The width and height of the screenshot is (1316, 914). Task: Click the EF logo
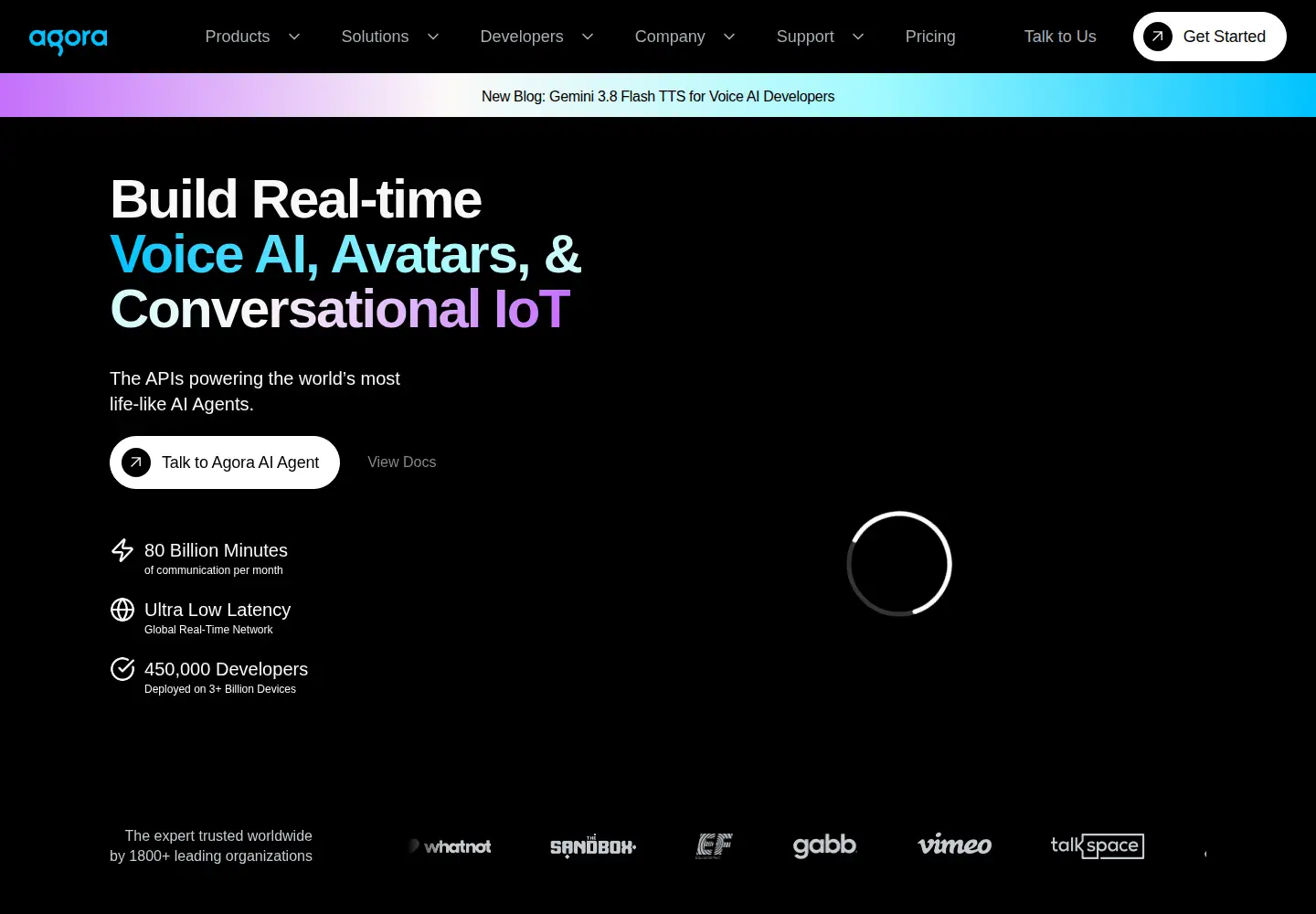(x=715, y=846)
